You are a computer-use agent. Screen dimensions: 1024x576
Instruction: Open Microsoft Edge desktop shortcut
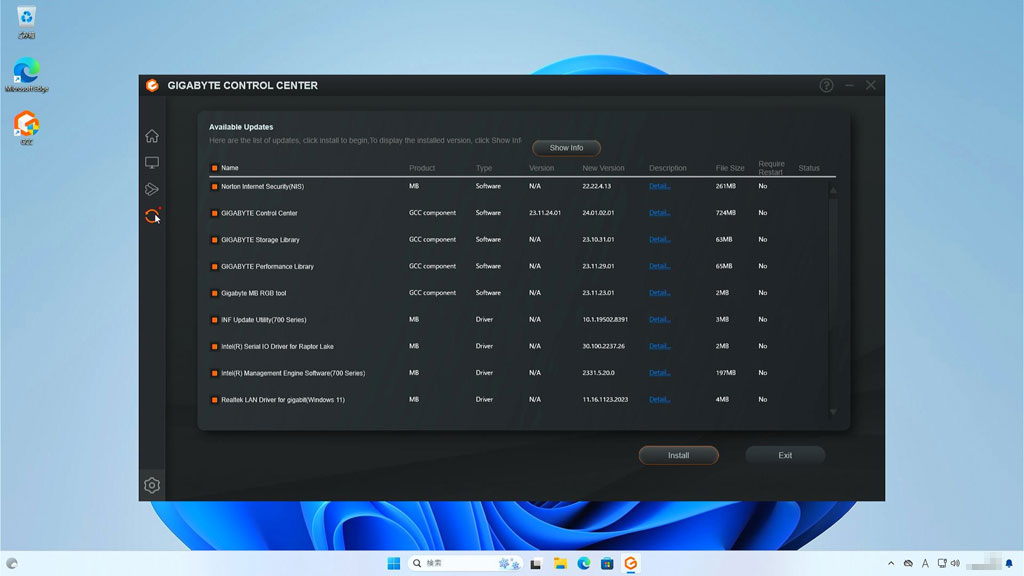coord(26,74)
